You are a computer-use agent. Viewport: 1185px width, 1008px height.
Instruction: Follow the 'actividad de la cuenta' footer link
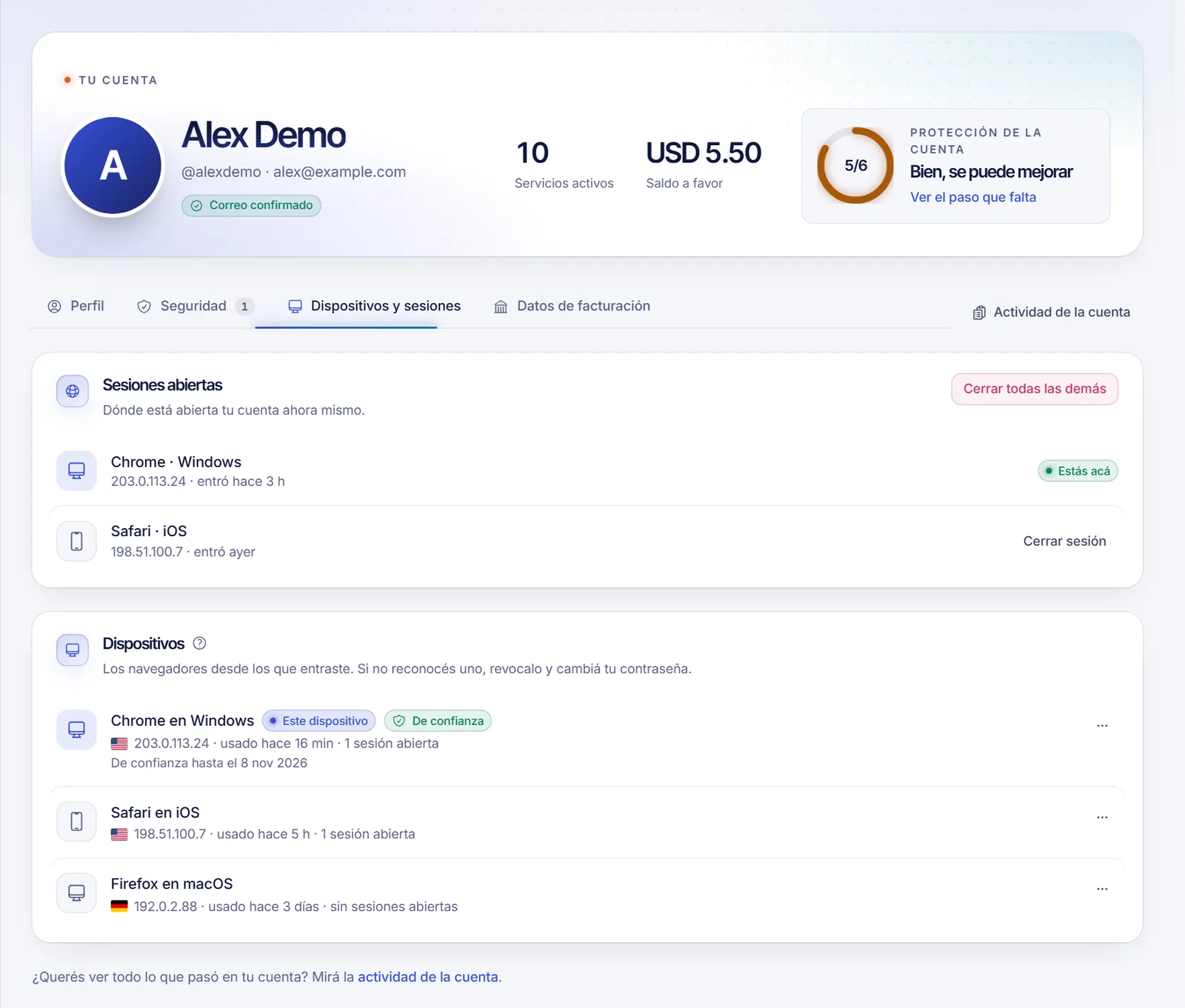click(428, 977)
